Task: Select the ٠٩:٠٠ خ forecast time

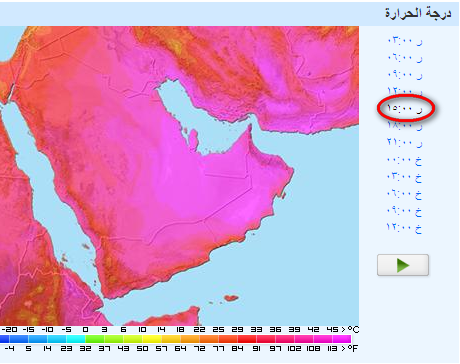Action: click(x=404, y=211)
